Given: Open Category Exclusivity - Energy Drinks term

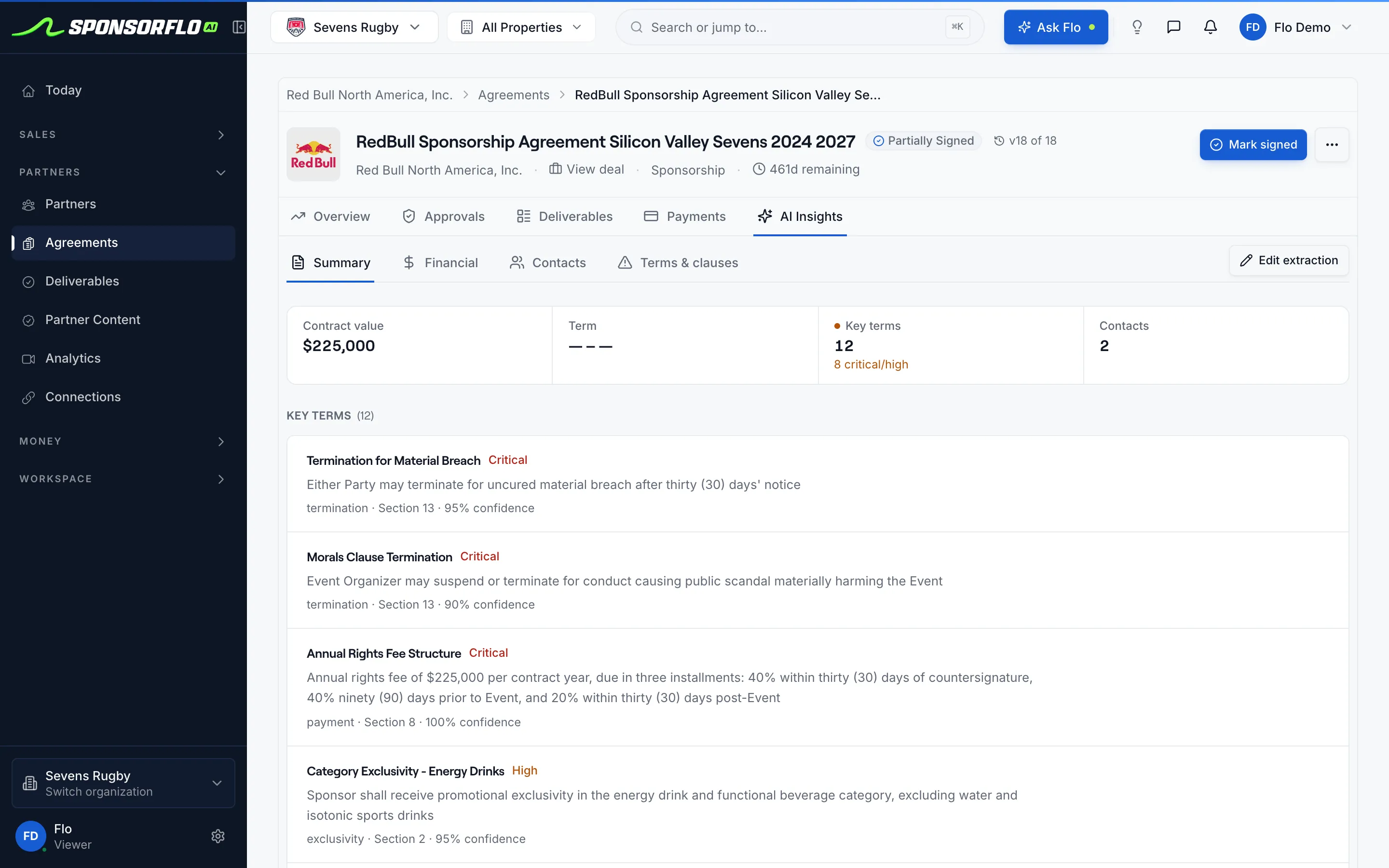Looking at the screenshot, I should tap(817, 805).
